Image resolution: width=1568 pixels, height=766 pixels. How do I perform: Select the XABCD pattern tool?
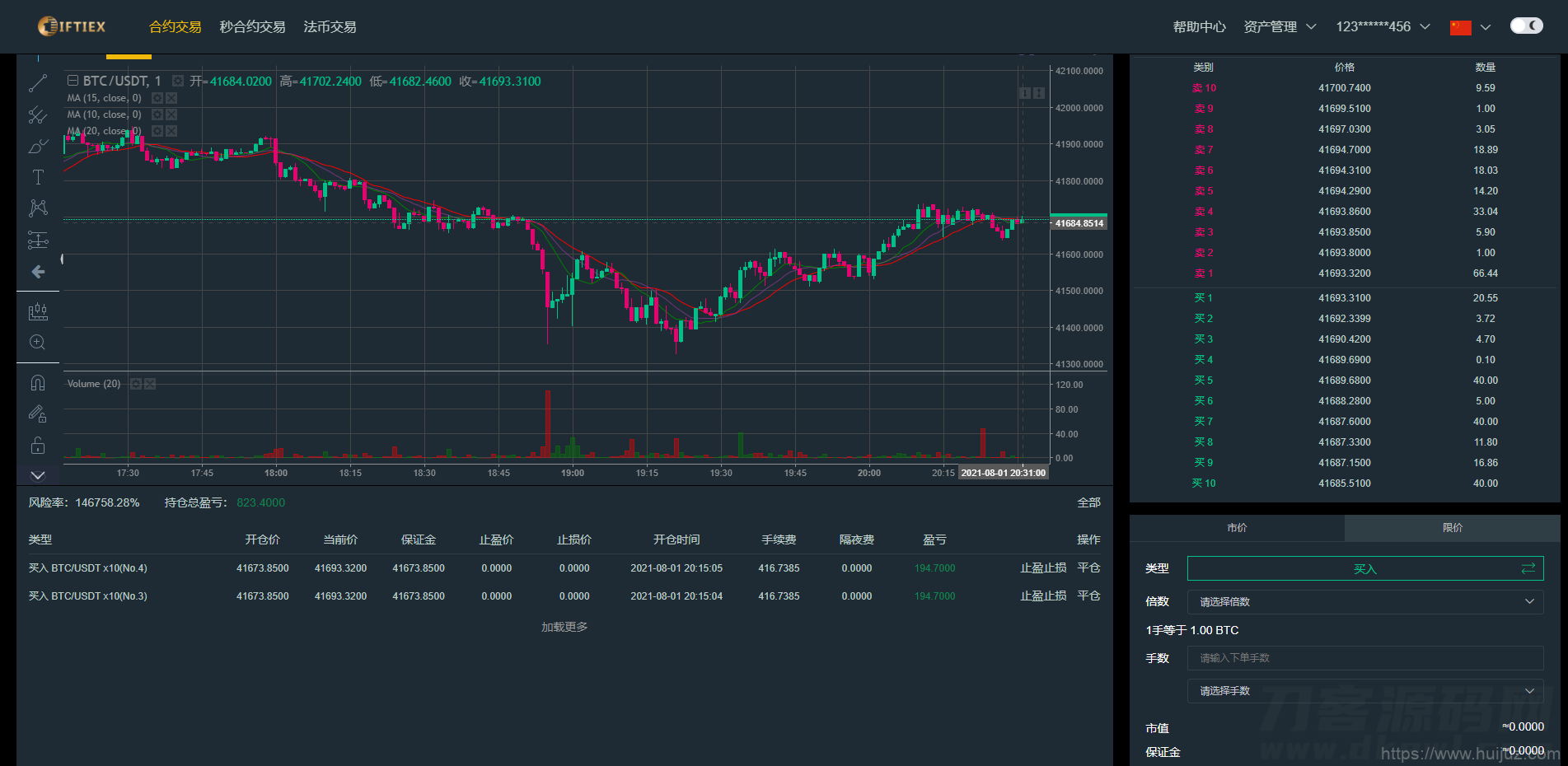38,208
